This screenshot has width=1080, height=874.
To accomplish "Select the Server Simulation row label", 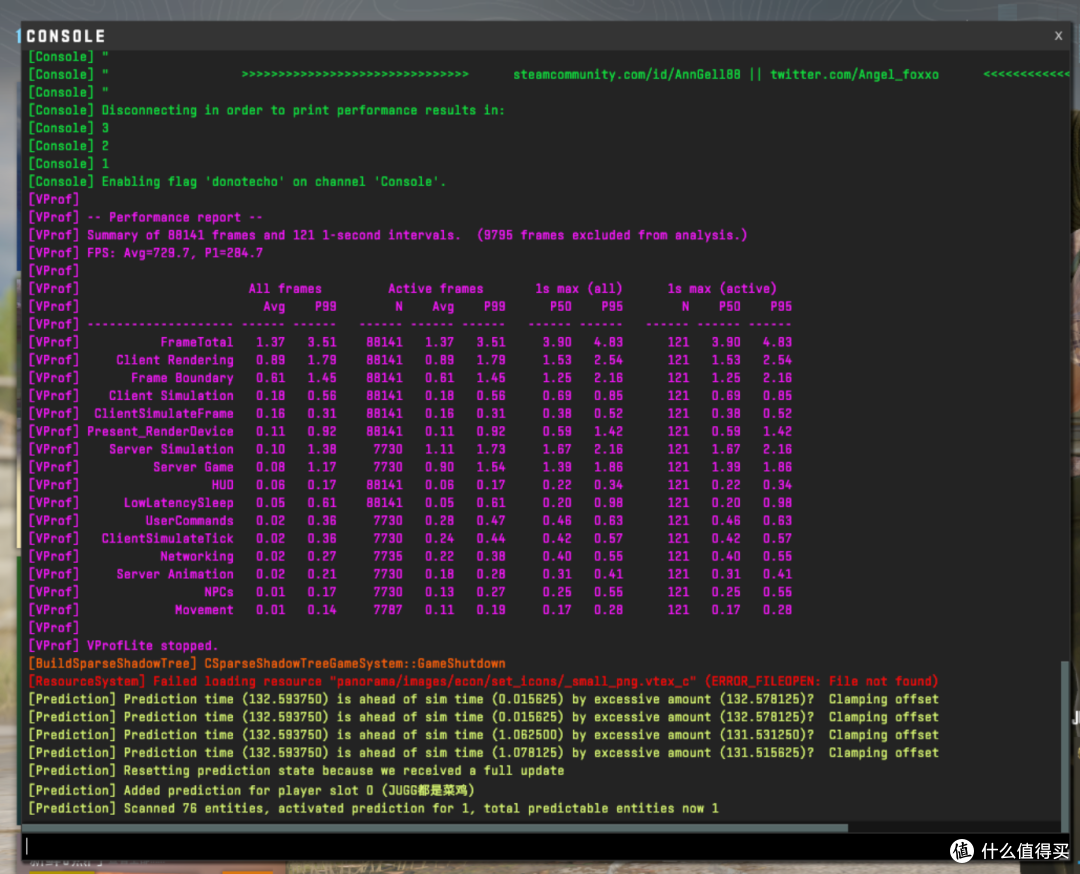I will (171, 449).
